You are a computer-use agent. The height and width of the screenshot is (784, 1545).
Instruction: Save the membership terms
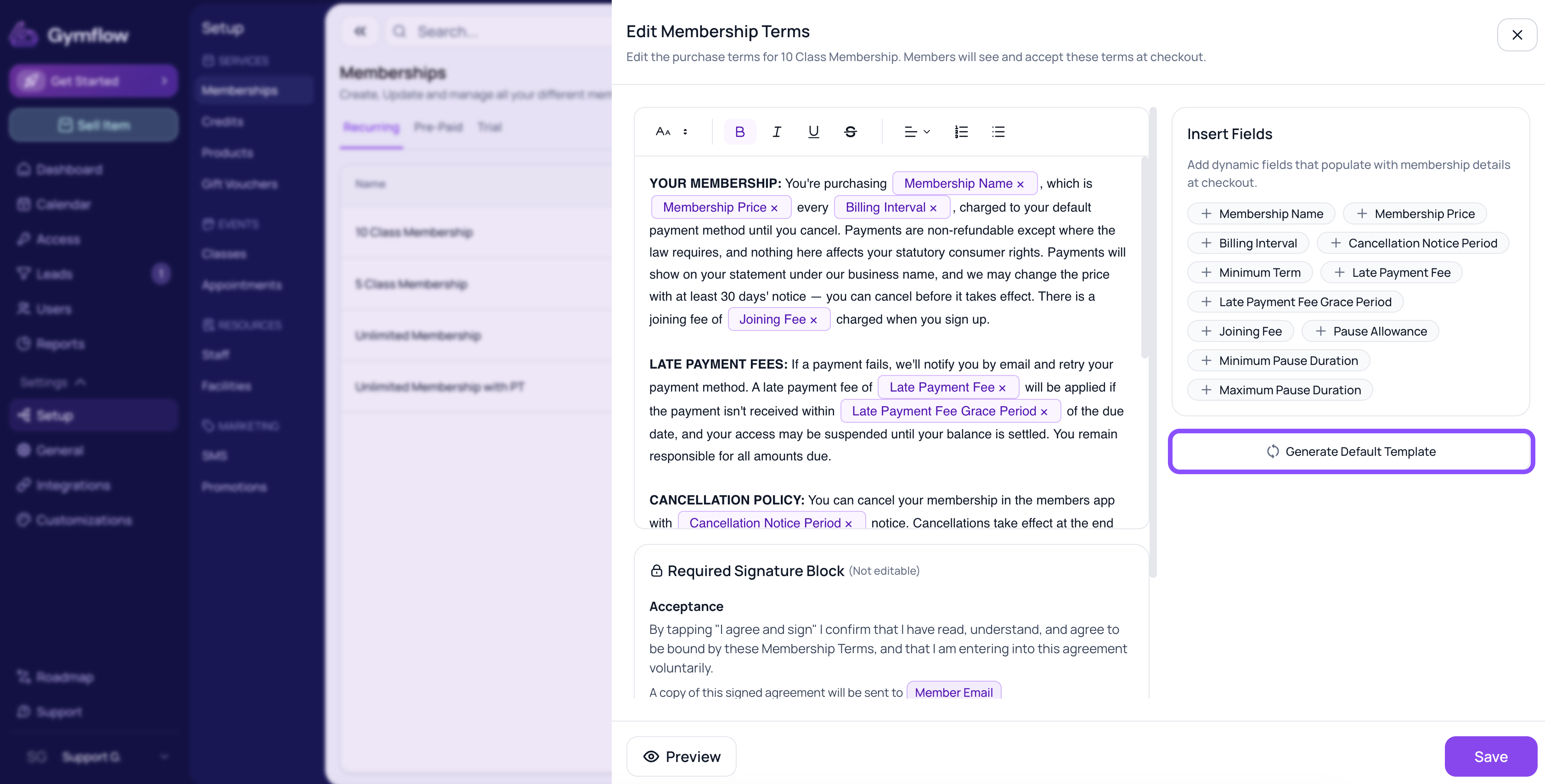(x=1490, y=756)
